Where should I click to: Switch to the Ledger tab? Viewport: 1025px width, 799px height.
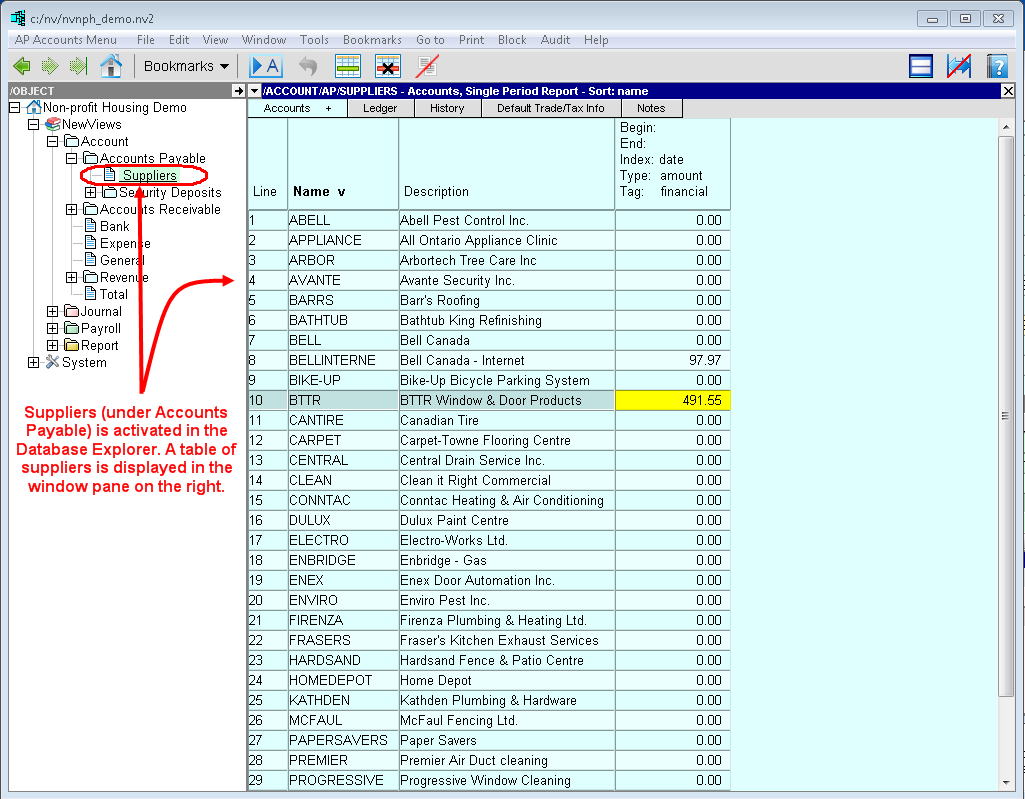pyautogui.click(x=380, y=108)
